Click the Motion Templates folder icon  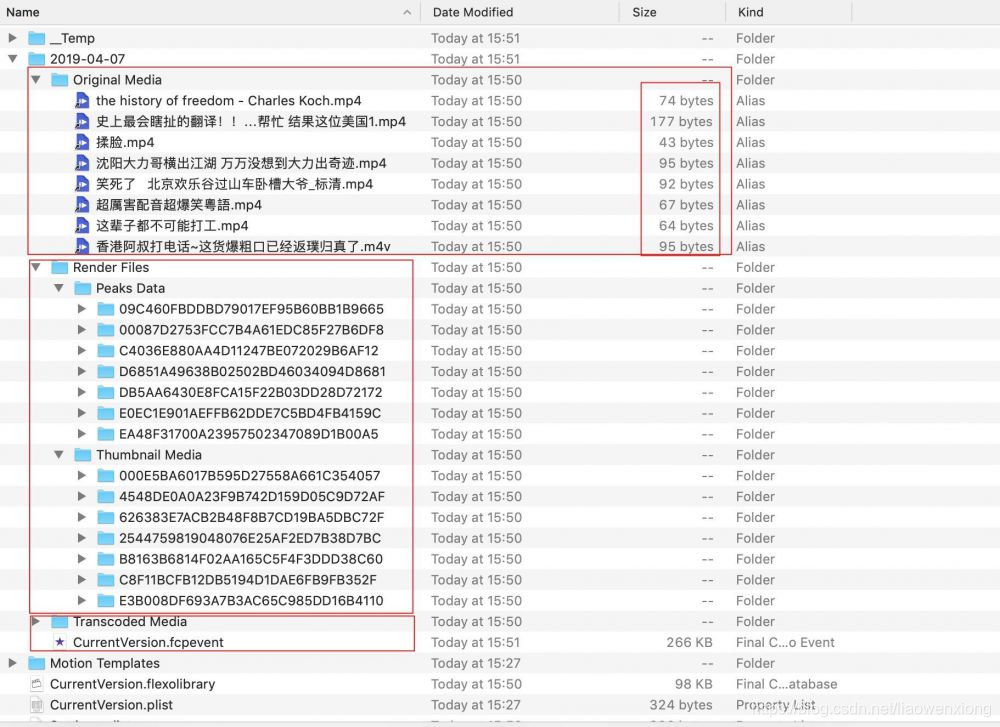[x=37, y=663]
